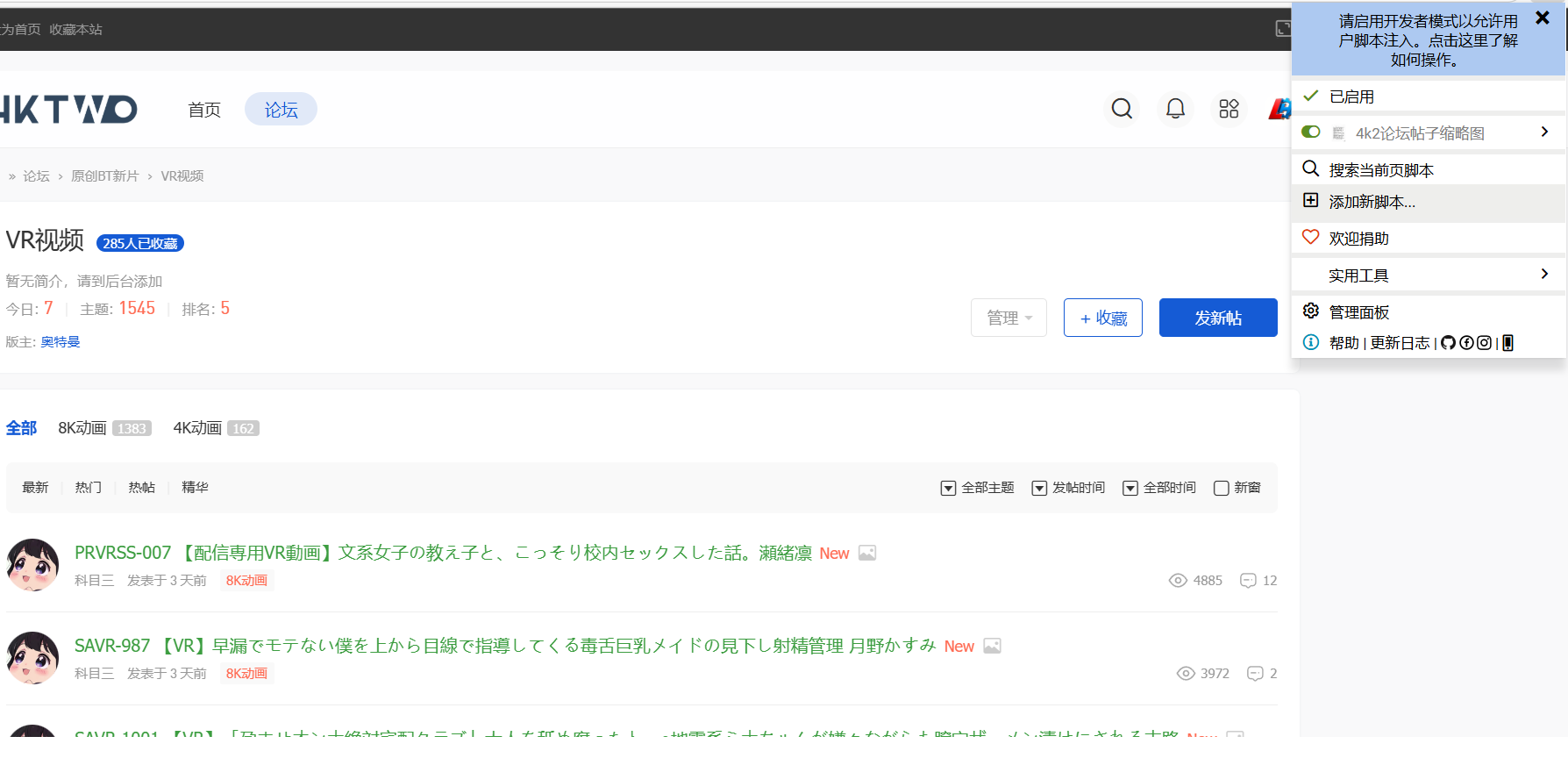Select the 8K动画 category tab

104,428
